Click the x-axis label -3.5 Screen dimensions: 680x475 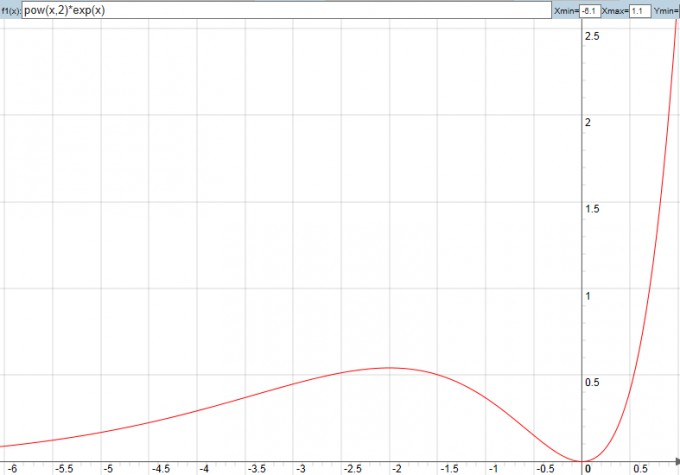coord(257,469)
